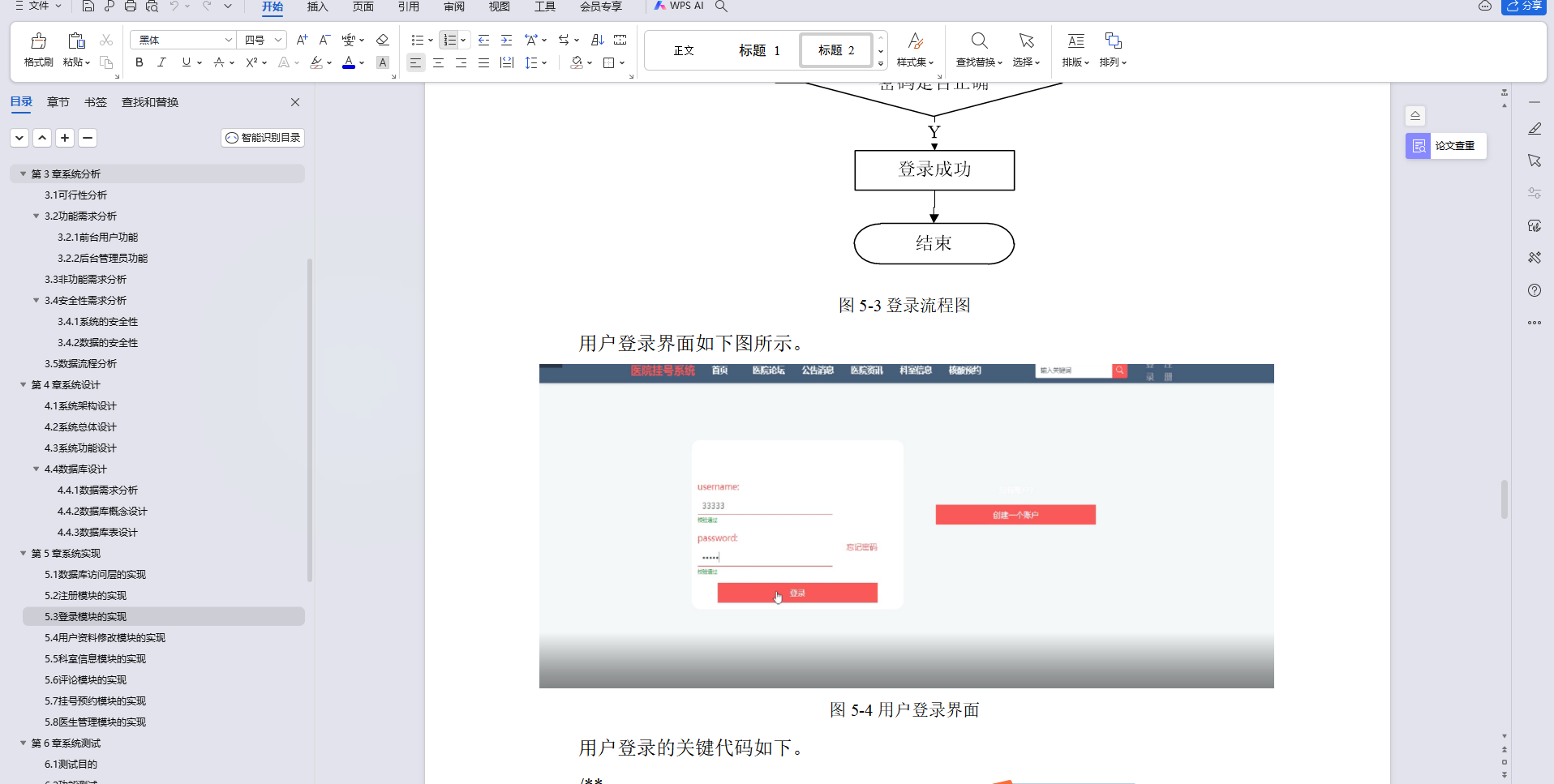Toggle the numbered list formatting
The height and width of the screenshot is (784, 1554).
point(450,39)
